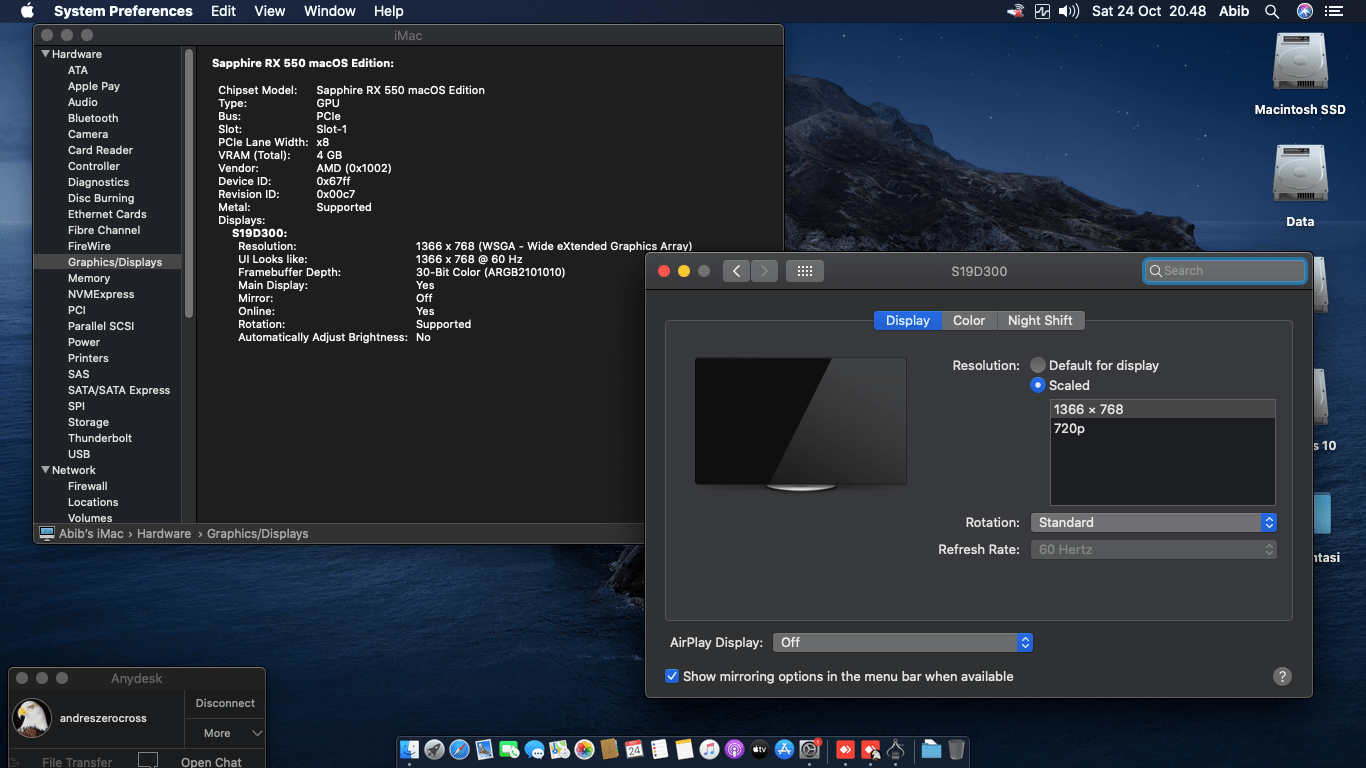The height and width of the screenshot is (768, 1366).
Task: Open Apple Maps in the Dock
Action: coord(559,749)
